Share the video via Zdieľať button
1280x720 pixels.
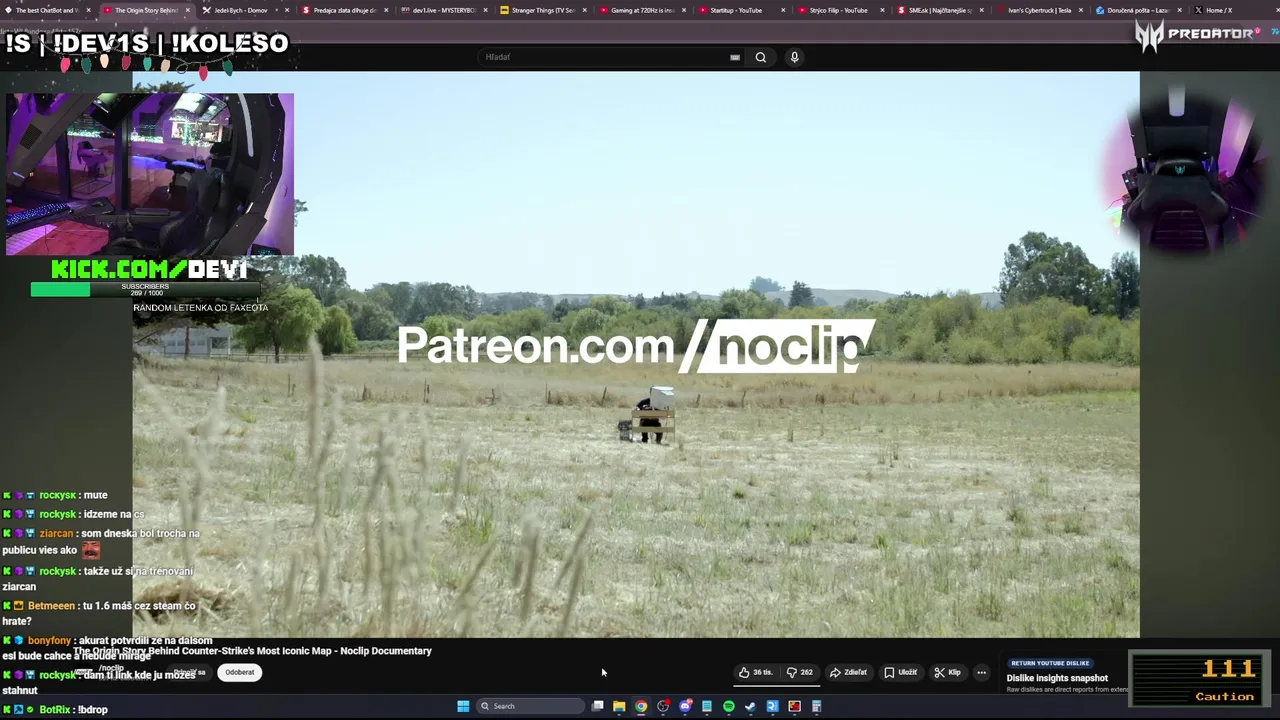click(848, 672)
